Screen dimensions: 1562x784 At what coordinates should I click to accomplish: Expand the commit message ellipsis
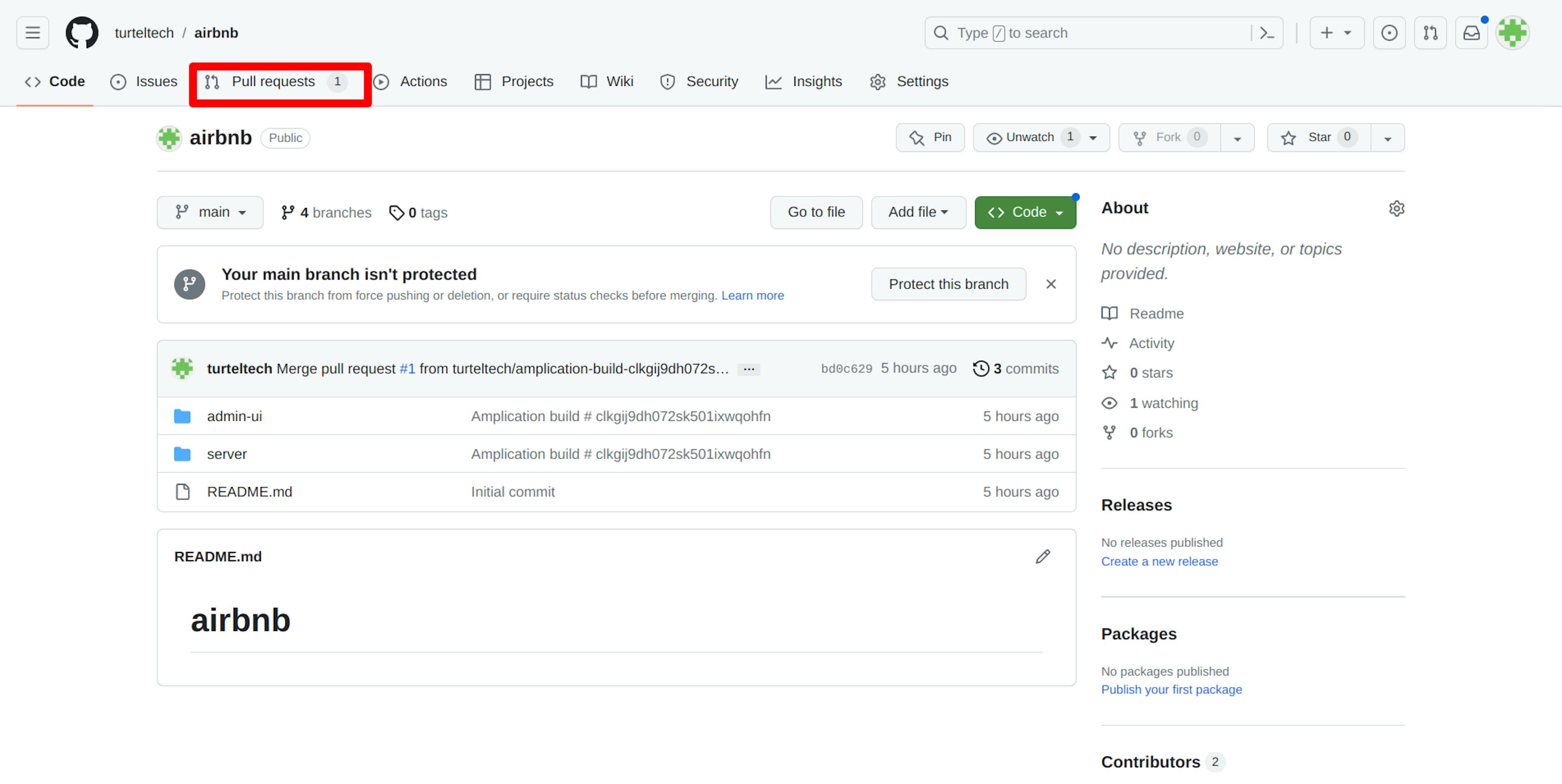pyautogui.click(x=749, y=369)
